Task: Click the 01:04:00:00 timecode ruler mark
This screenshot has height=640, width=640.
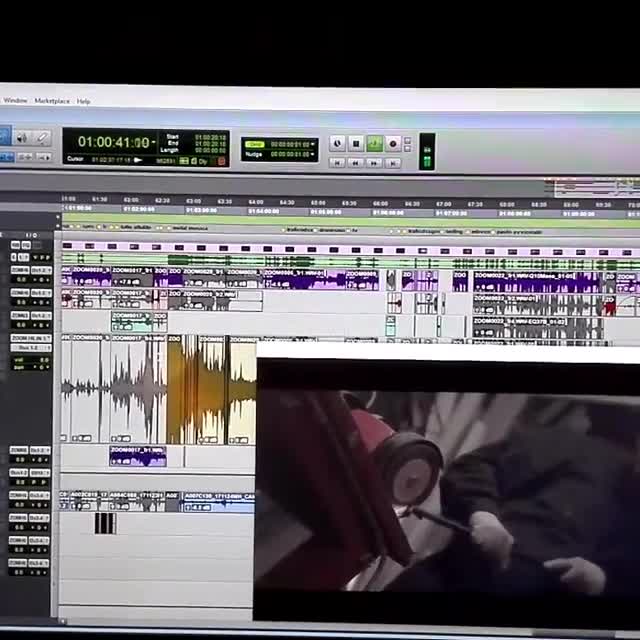Action: pos(264,211)
